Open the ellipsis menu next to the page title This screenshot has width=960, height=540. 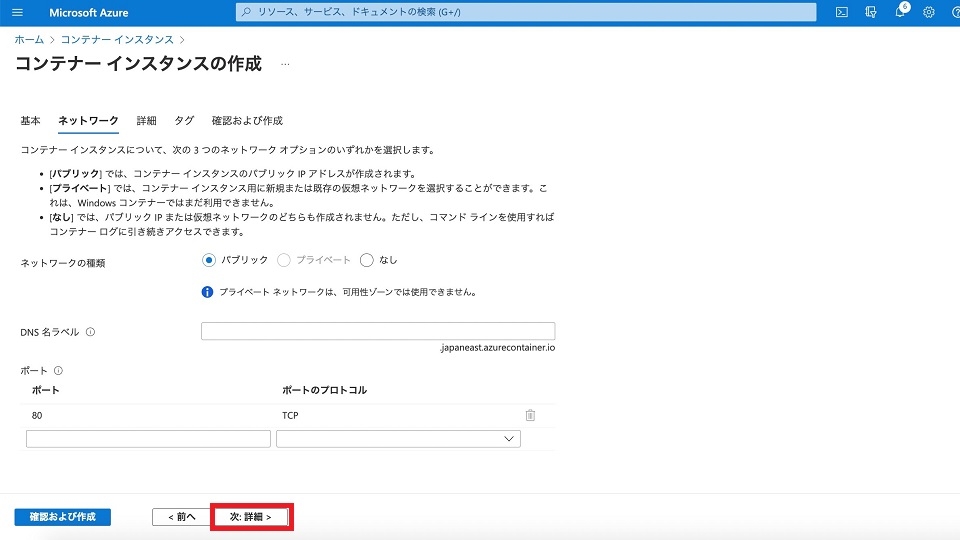(x=285, y=64)
